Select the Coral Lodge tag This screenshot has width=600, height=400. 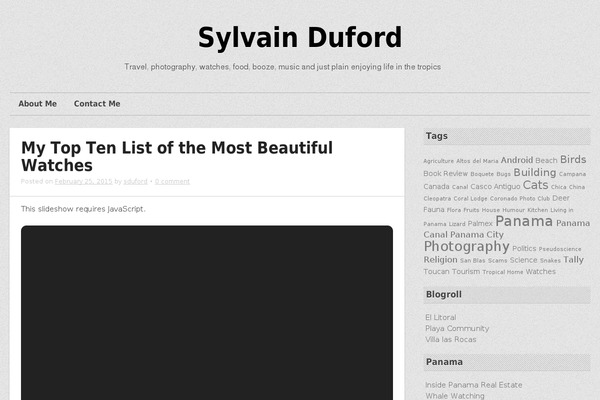click(470, 199)
